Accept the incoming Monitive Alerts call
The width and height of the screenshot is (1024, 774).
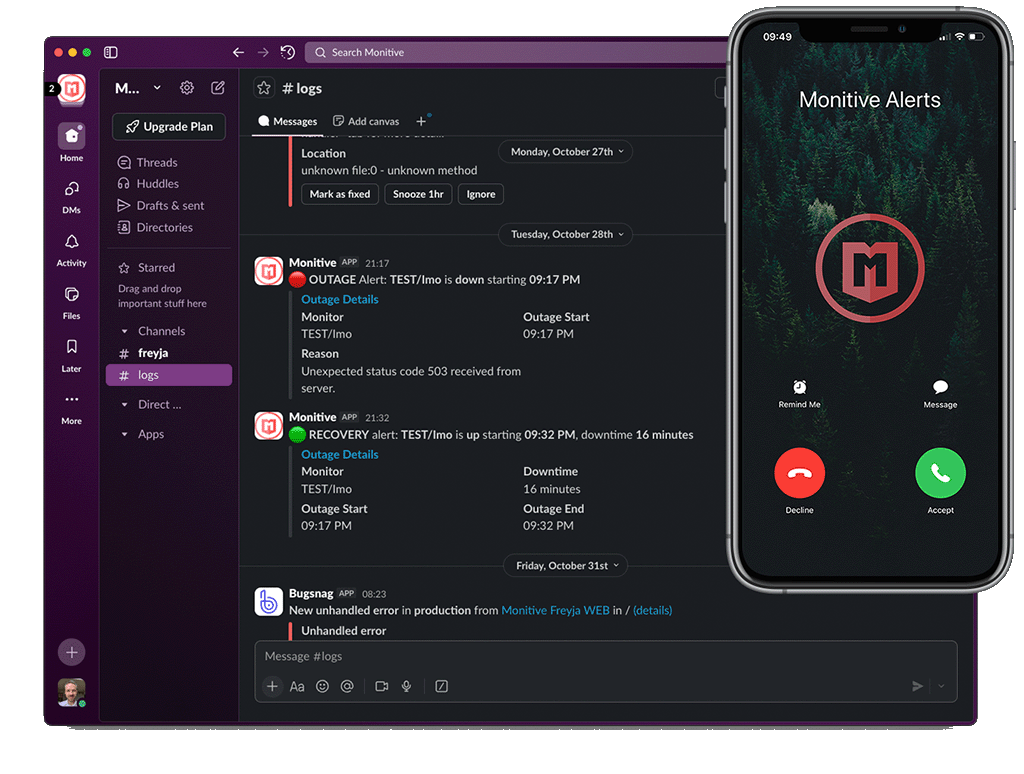click(939, 472)
